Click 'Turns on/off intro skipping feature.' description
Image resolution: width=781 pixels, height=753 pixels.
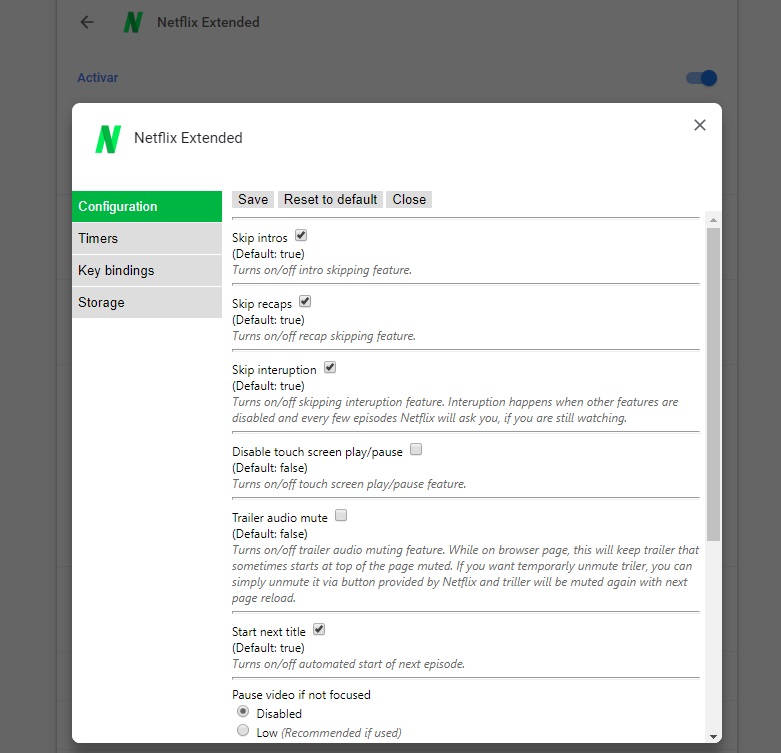[322, 270]
